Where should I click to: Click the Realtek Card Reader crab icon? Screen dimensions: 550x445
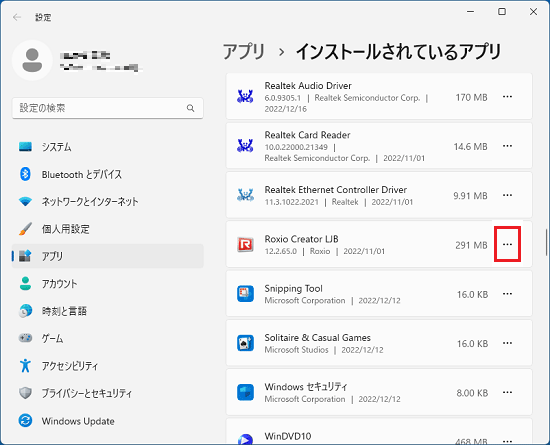tap(245, 146)
